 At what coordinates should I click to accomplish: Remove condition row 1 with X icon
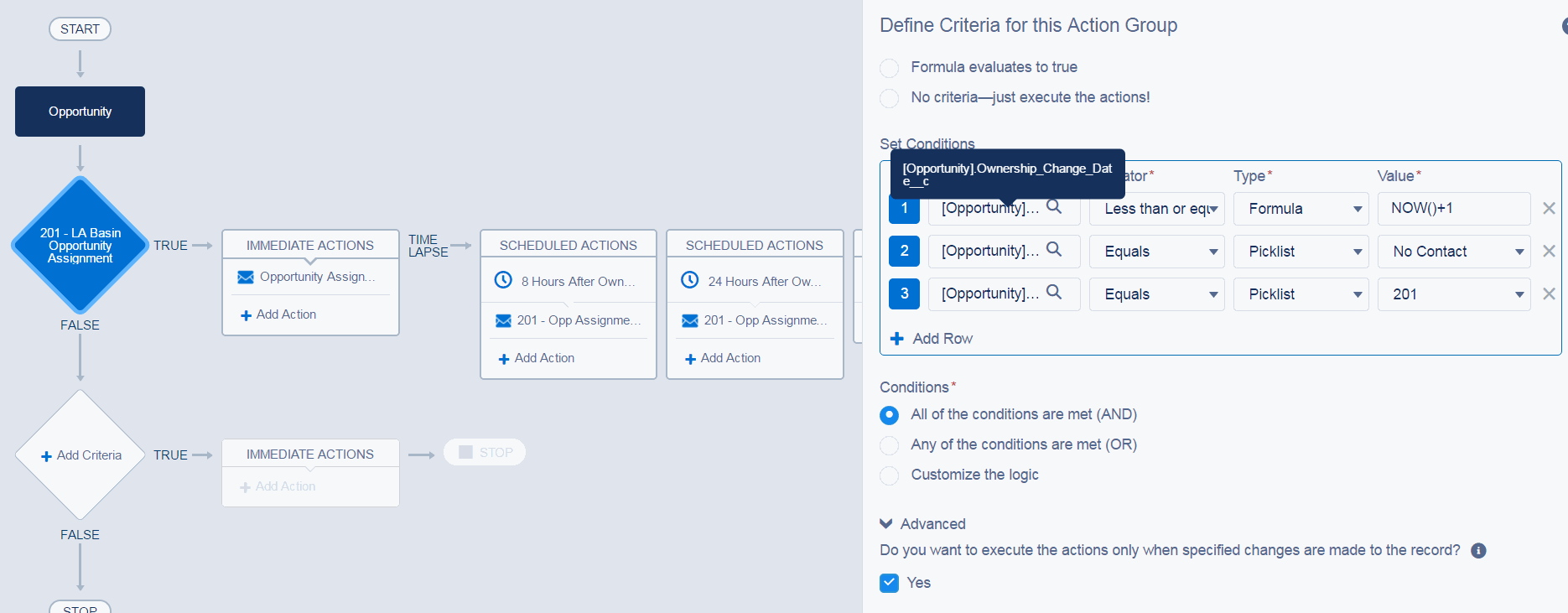[1549, 209]
